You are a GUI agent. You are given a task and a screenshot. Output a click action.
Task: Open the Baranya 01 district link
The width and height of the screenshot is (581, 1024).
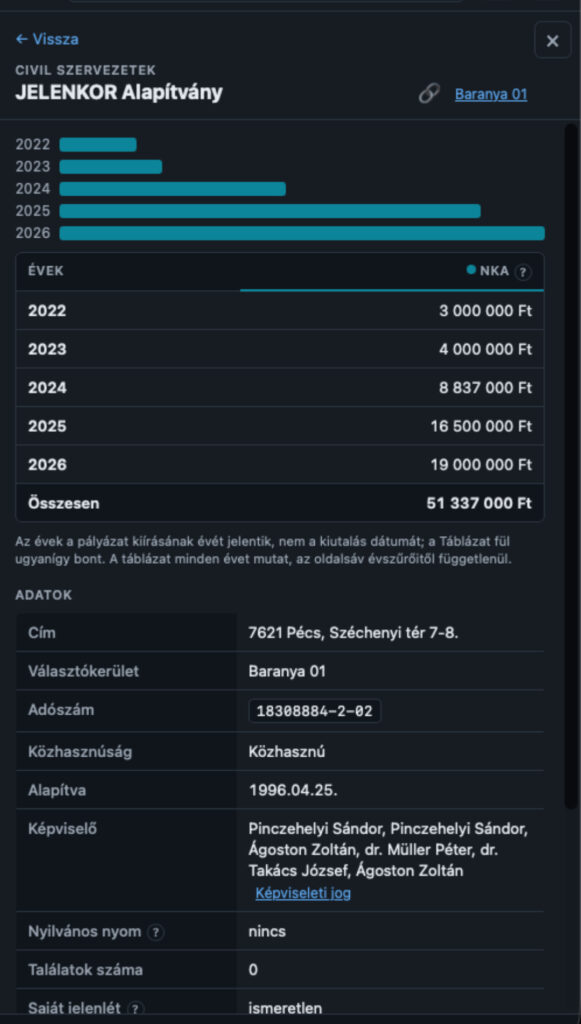click(491, 95)
